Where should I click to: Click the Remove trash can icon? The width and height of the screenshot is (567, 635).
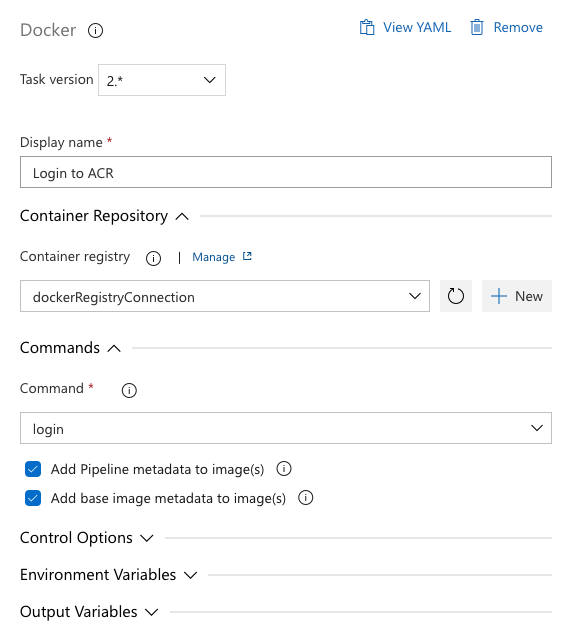pyautogui.click(x=477, y=28)
